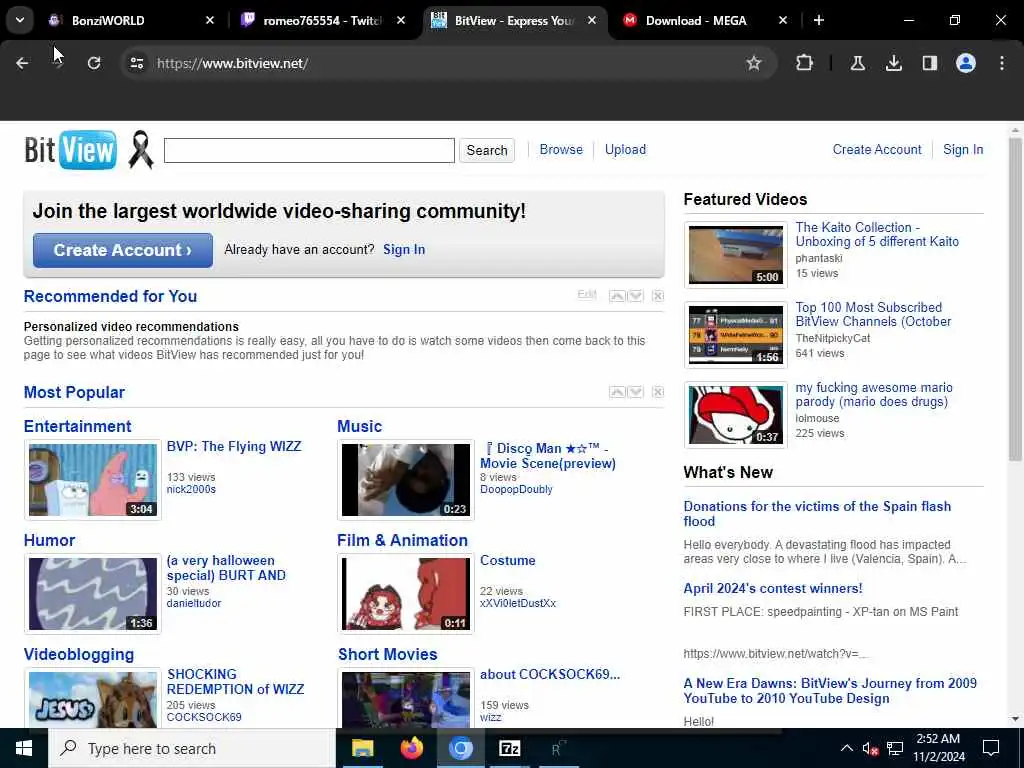Screen dimensions: 1024x768
Task: Open the network tray icon
Action: (x=895, y=748)
